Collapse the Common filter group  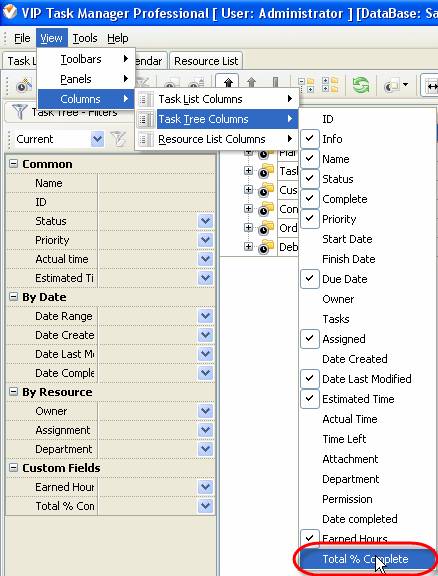coord(13,164)
